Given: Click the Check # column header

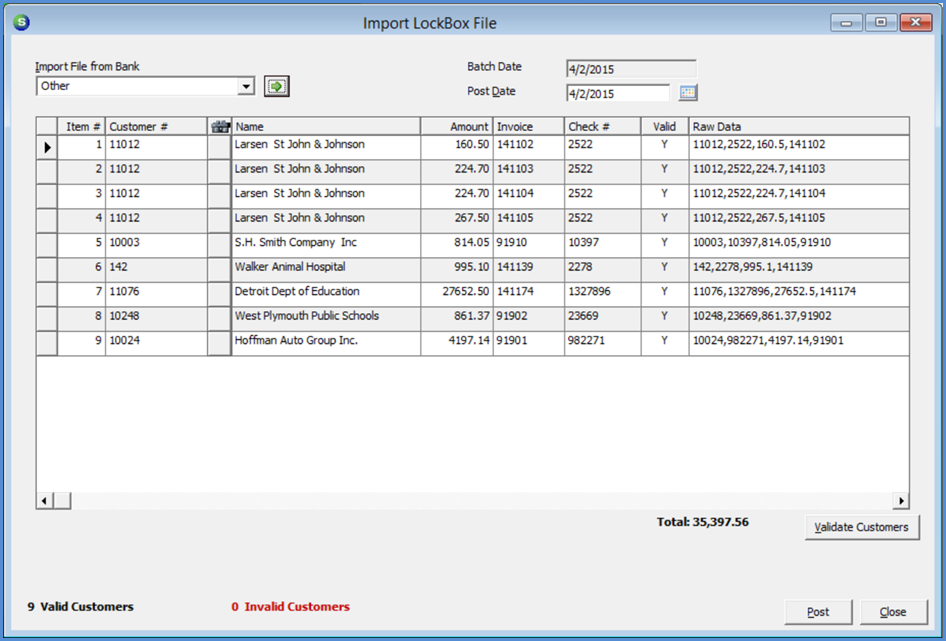Looking at the screenshot, I should tap(602, 127).
